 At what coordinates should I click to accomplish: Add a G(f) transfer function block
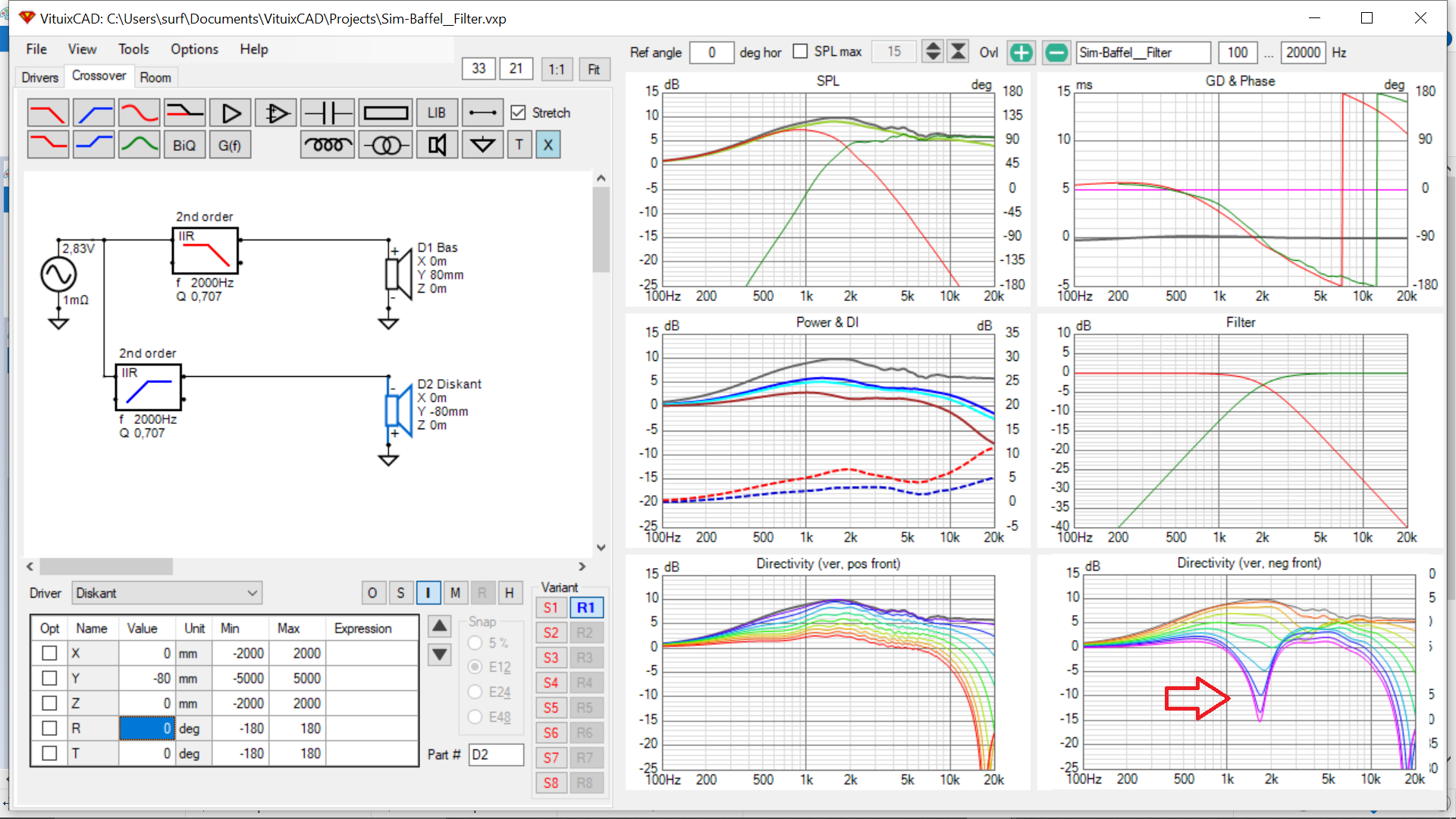click(x=230, y=145)
